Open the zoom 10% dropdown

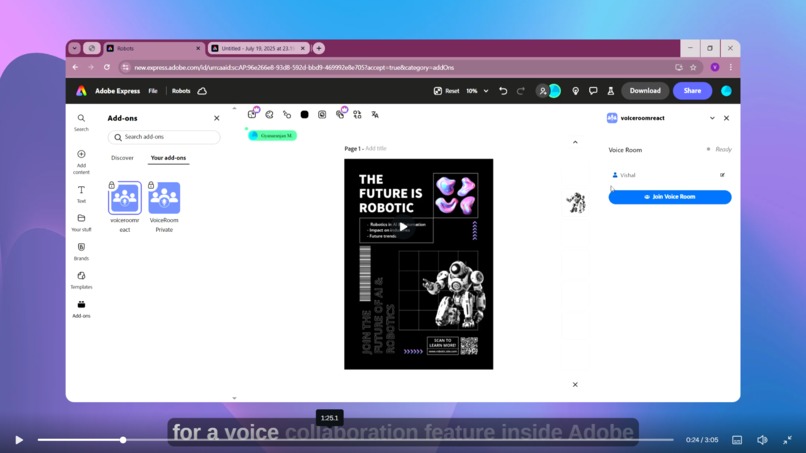tap(477, 91)
